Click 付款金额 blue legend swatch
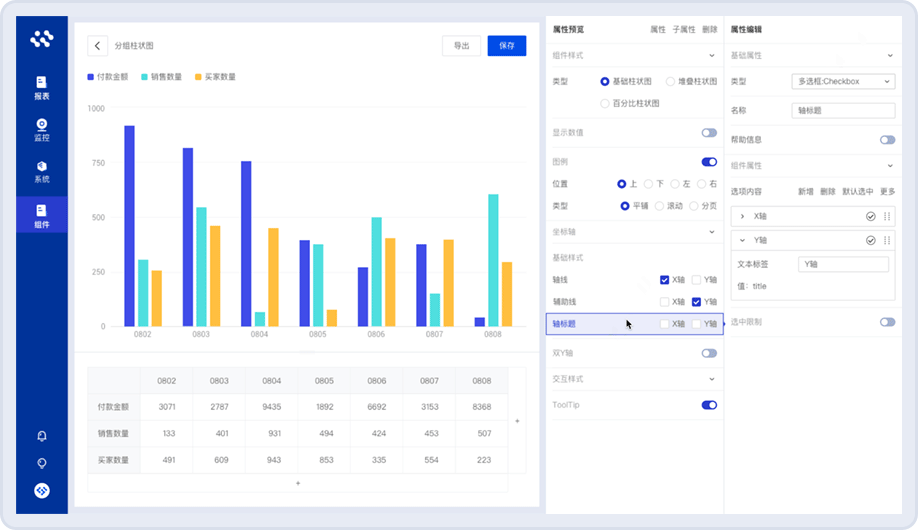Image resolution: width=918 pixels, height=530 pixels. [91, 77]
